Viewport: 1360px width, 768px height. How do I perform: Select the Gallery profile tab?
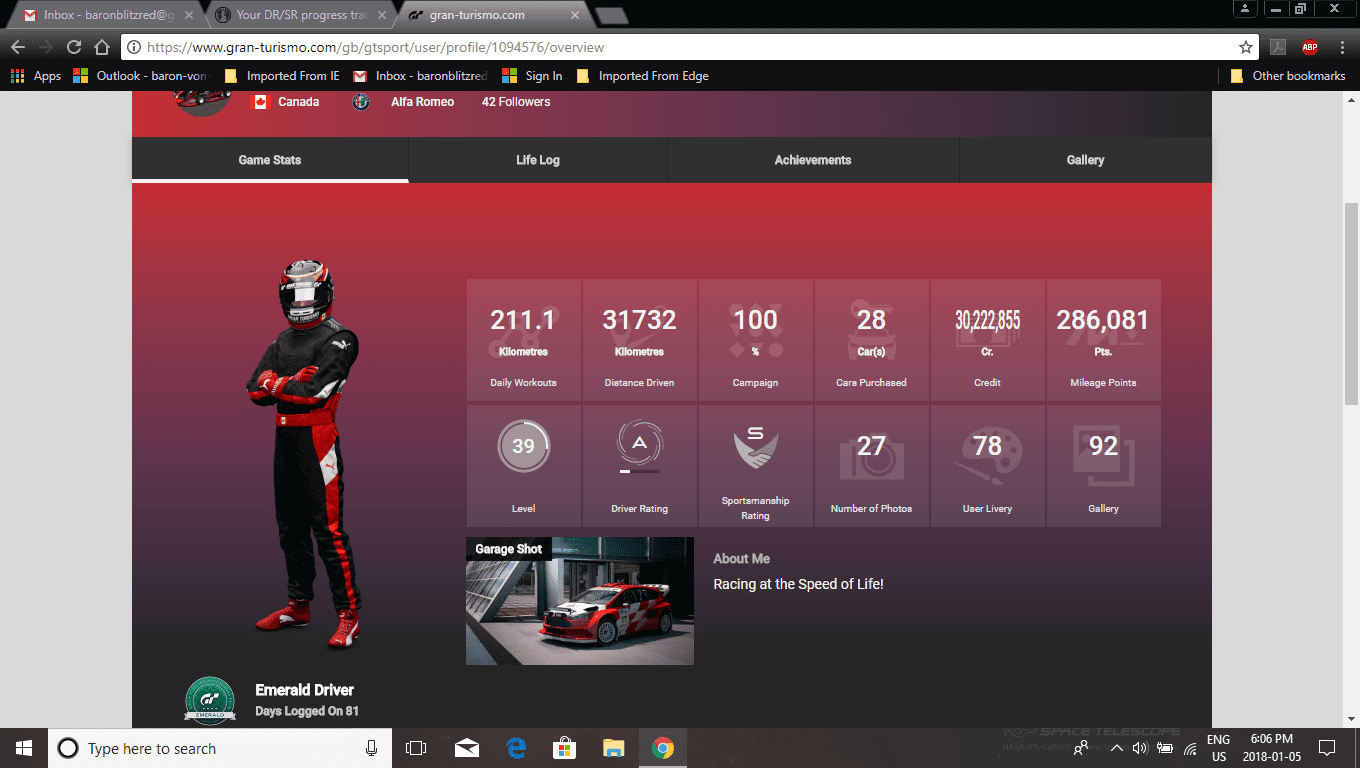pos(1085,160)
